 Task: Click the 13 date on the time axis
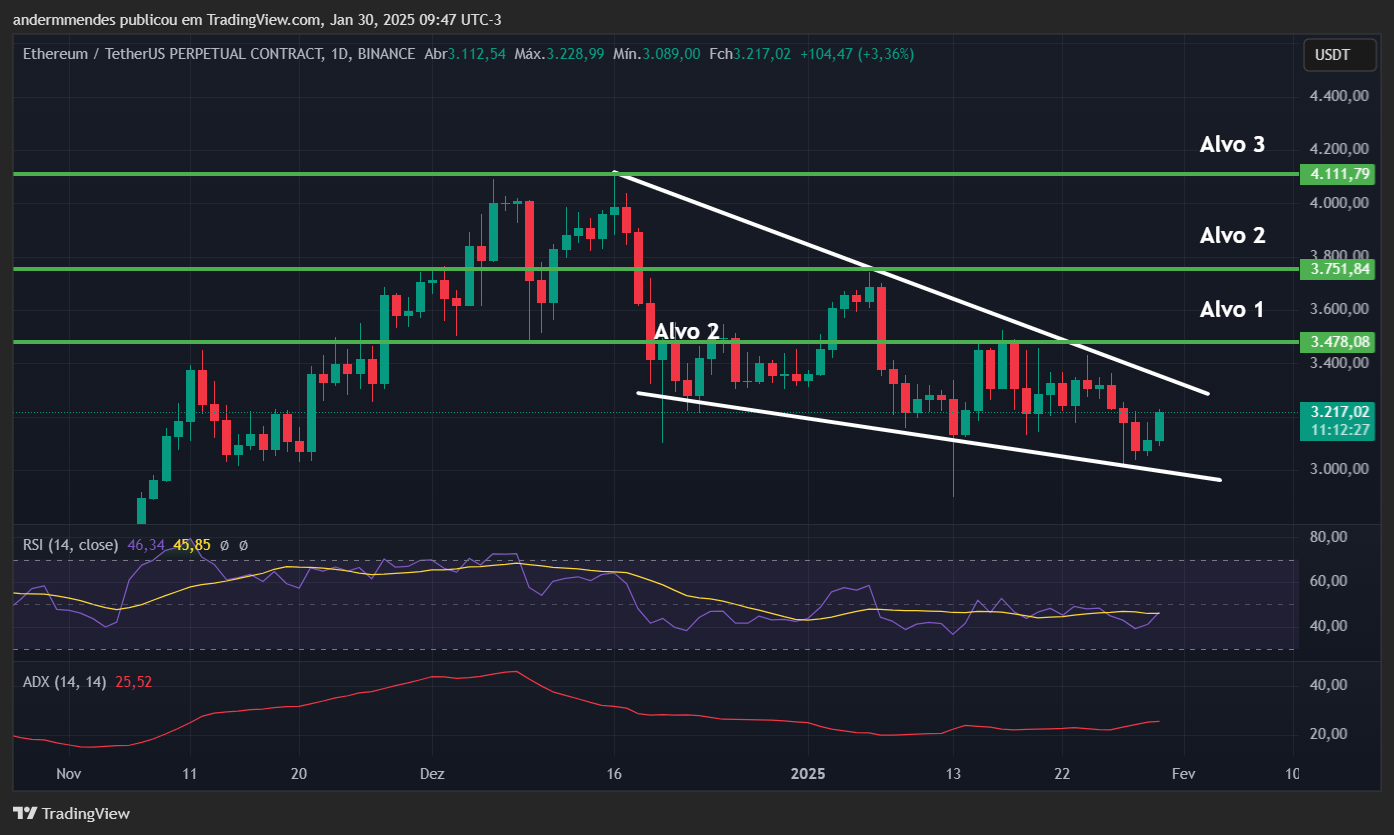click(953, 774)
